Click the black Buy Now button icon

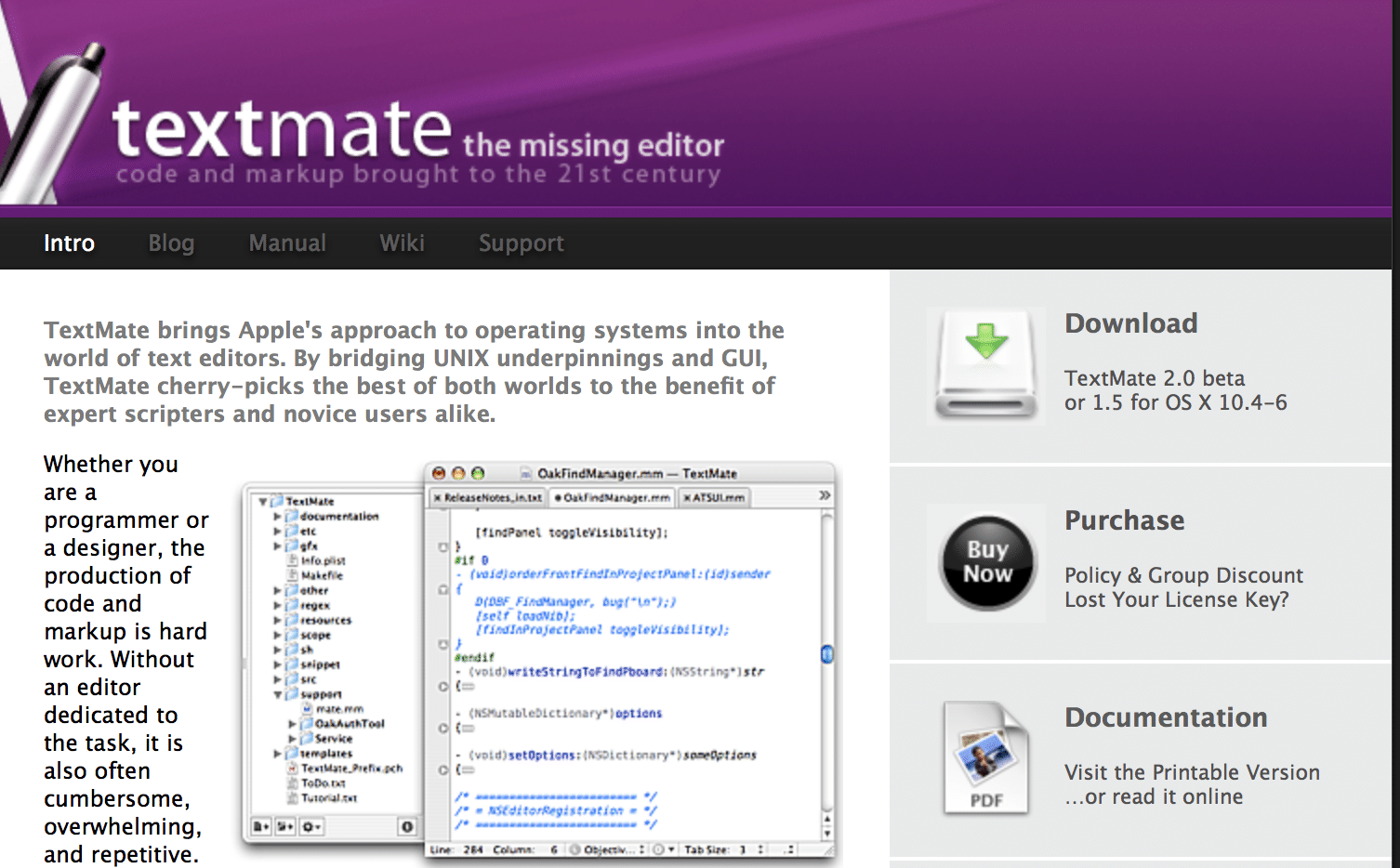coord(987,563)
